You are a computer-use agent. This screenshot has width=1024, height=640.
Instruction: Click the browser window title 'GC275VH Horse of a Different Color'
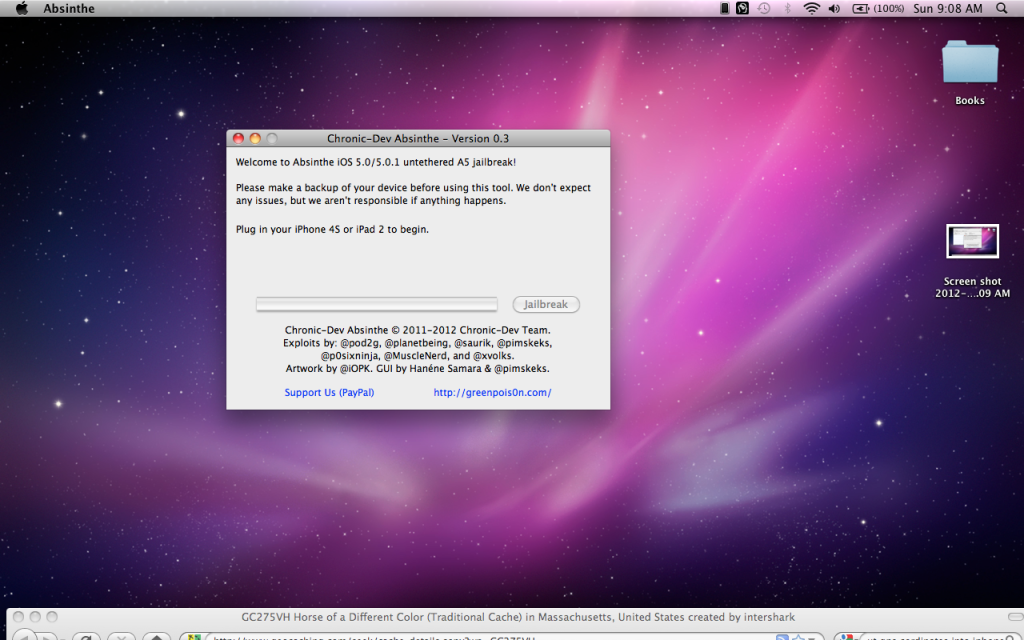pos(518,616)
